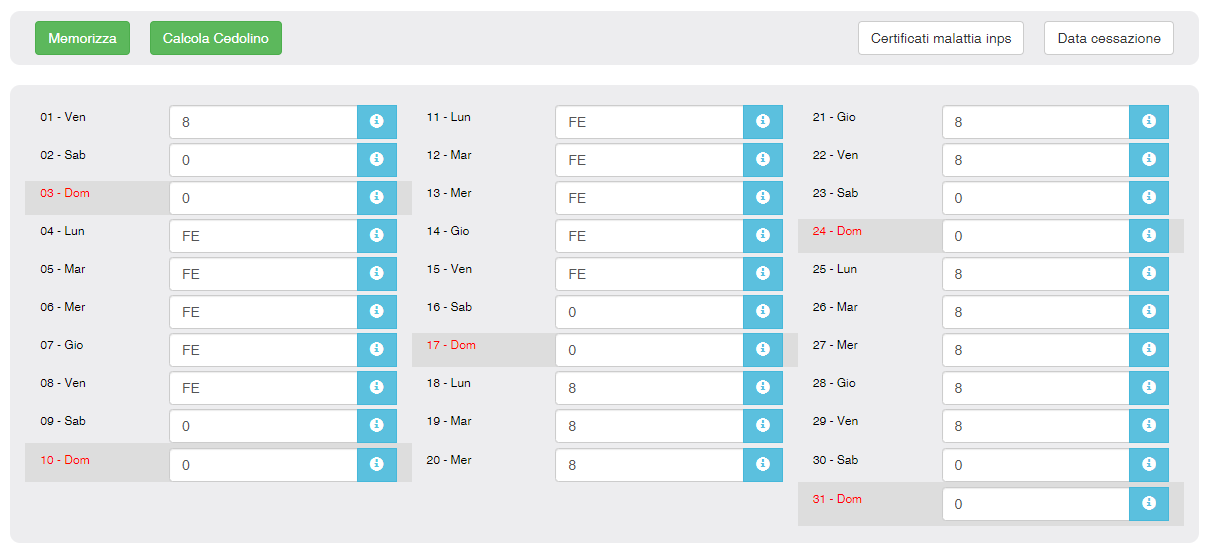
Task: Click info icon for 21 - Gio
Action: tap(1148, 122)
